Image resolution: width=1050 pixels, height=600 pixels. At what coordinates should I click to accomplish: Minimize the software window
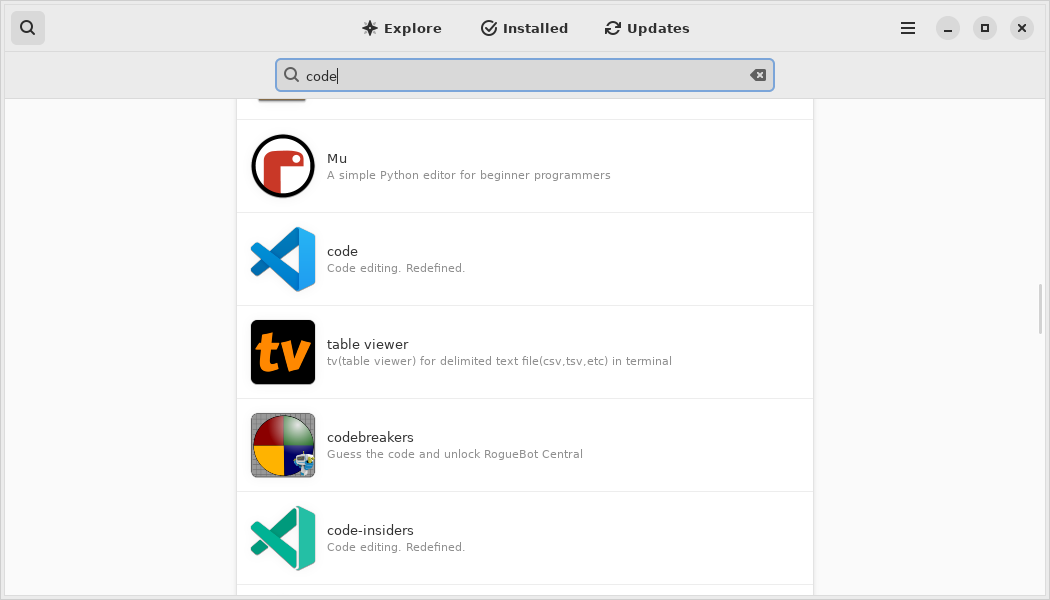click(x=948, y=28)
